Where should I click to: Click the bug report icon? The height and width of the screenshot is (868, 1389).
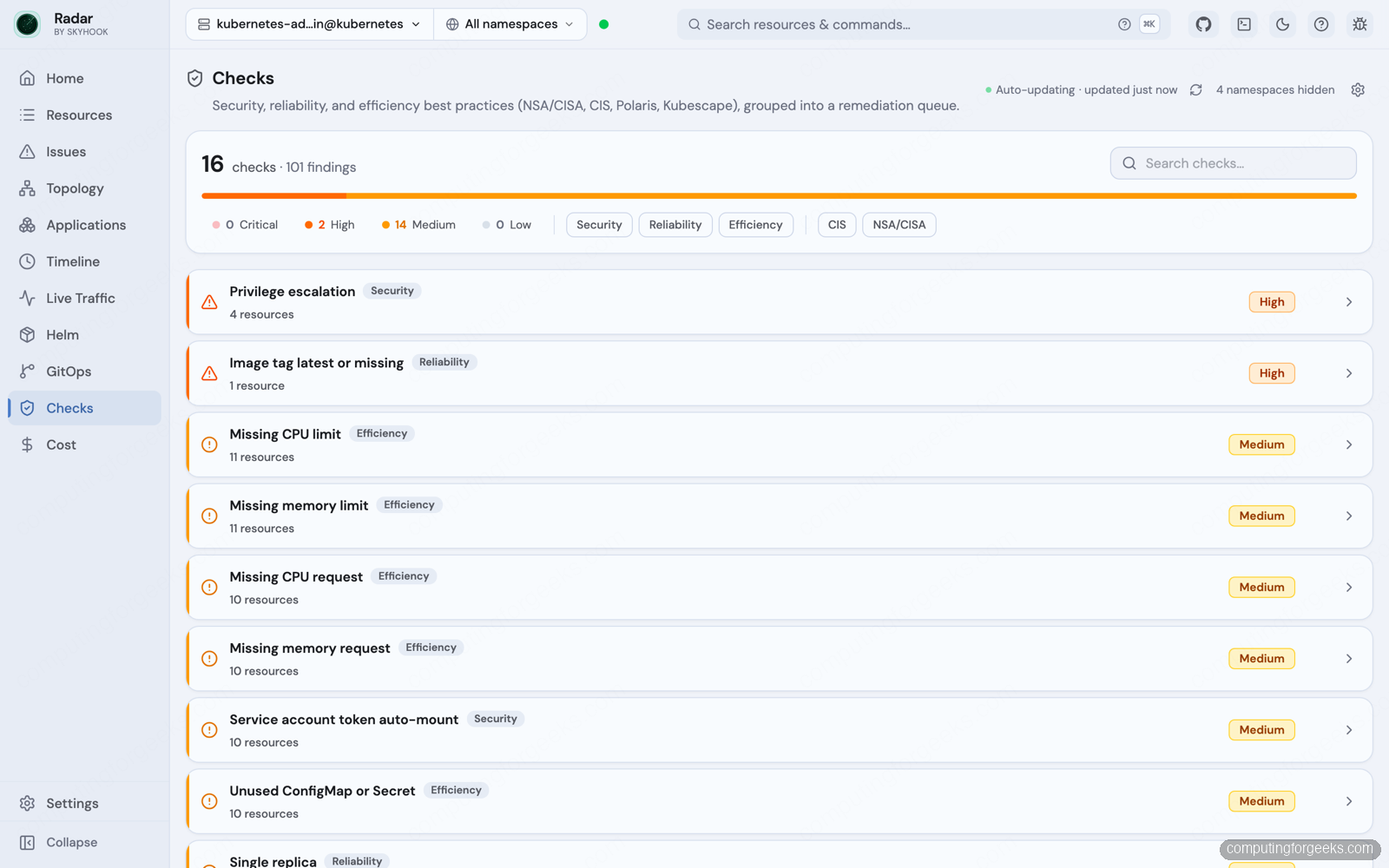coord(1359,24)
